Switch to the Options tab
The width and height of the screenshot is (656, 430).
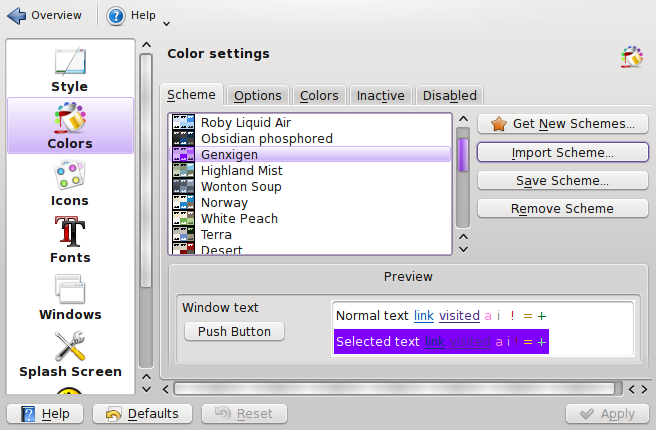pyautogui.click(x=257, y=96)
